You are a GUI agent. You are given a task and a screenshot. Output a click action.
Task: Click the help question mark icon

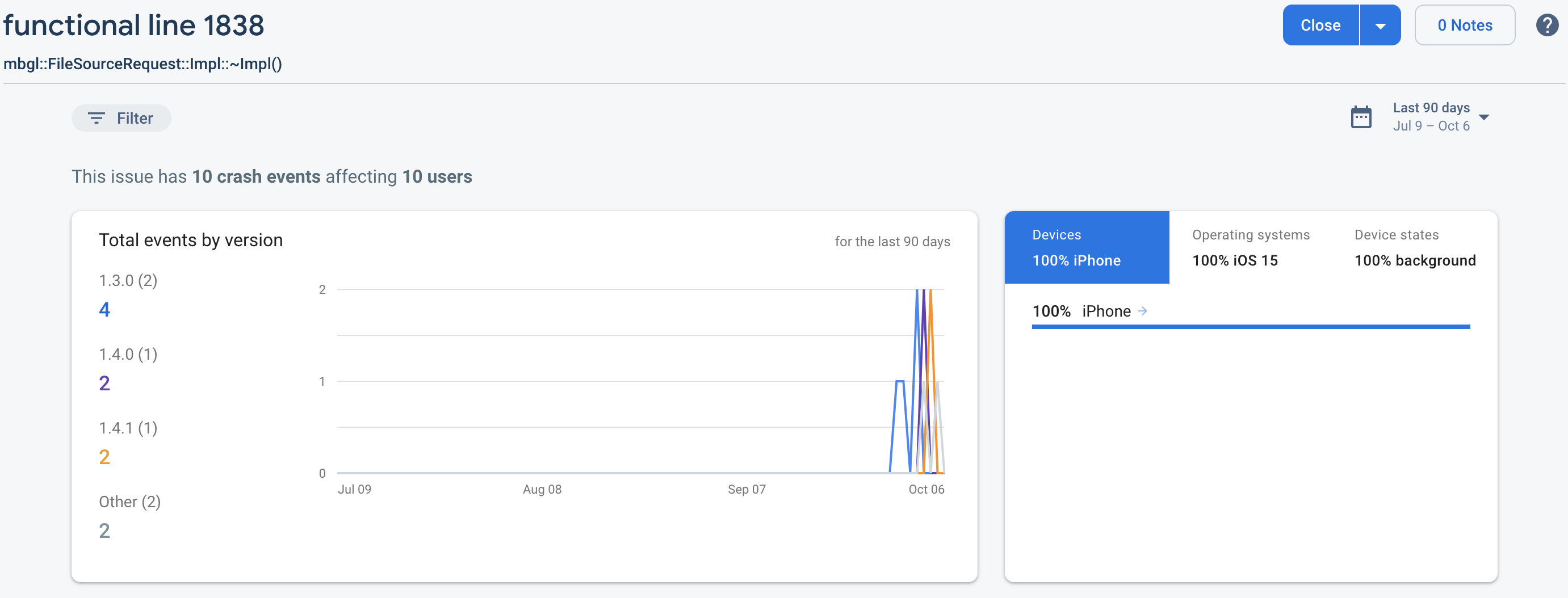pyautogui.click(x=1546, y=26)
